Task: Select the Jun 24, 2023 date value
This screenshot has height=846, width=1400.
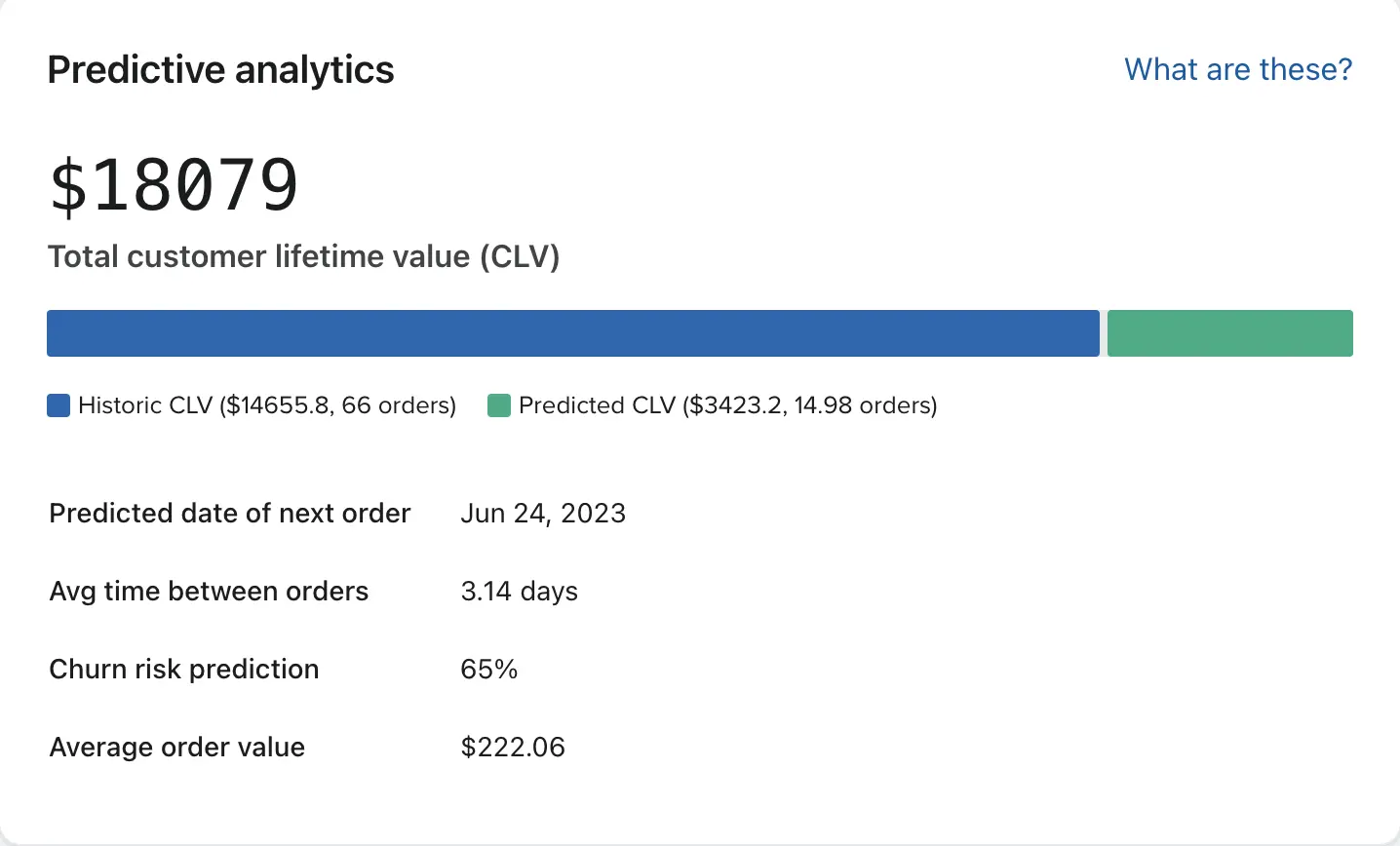Action: (543, 514)
